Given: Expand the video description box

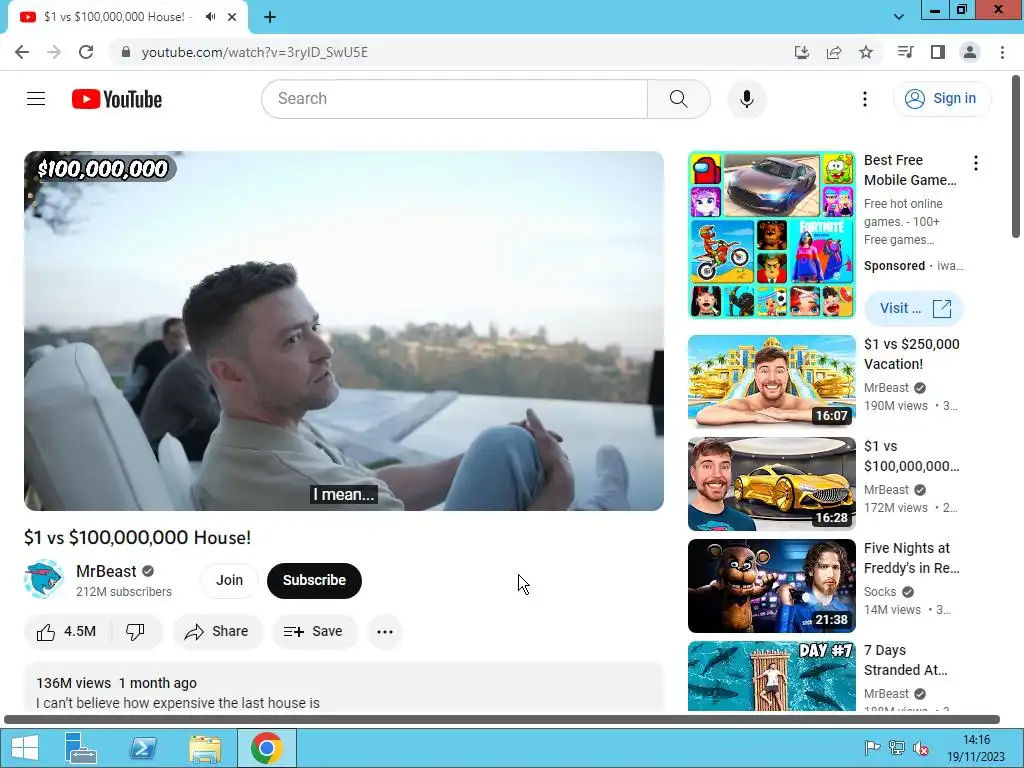Looking at the screenshot, I should (344, 688).
